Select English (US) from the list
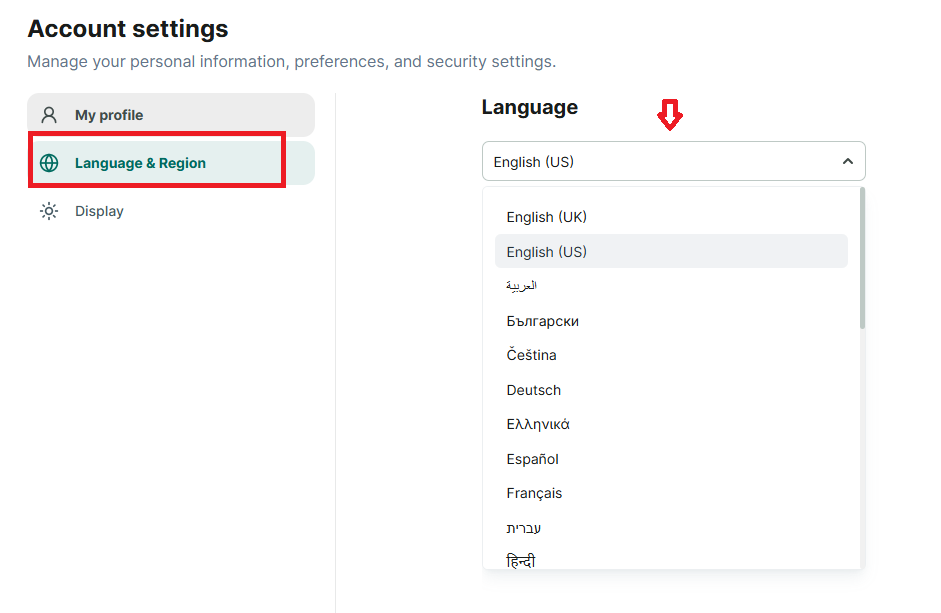941x613 pixels. coord(671,252)
